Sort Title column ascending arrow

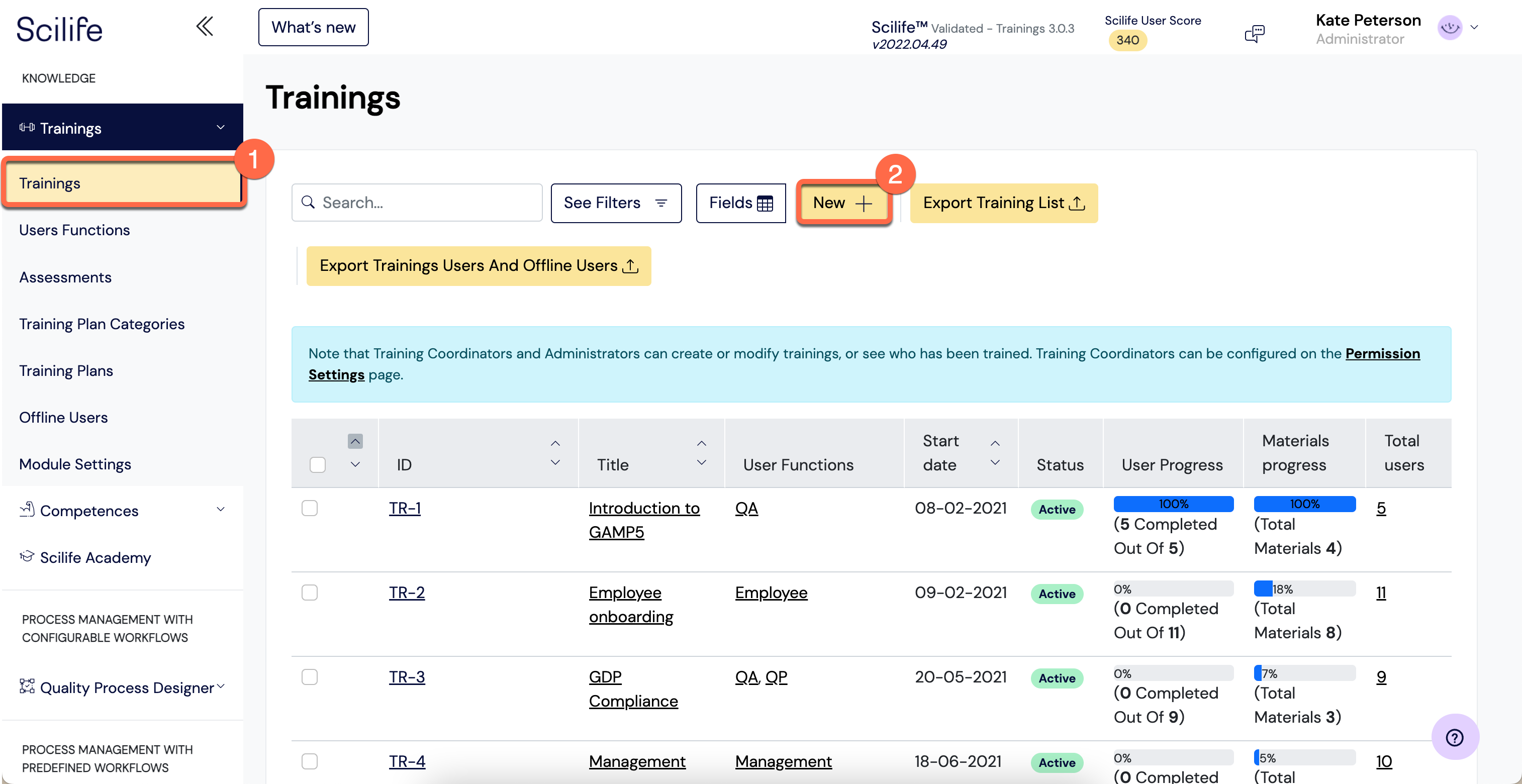pyautogui.click(x=701, y=443)
